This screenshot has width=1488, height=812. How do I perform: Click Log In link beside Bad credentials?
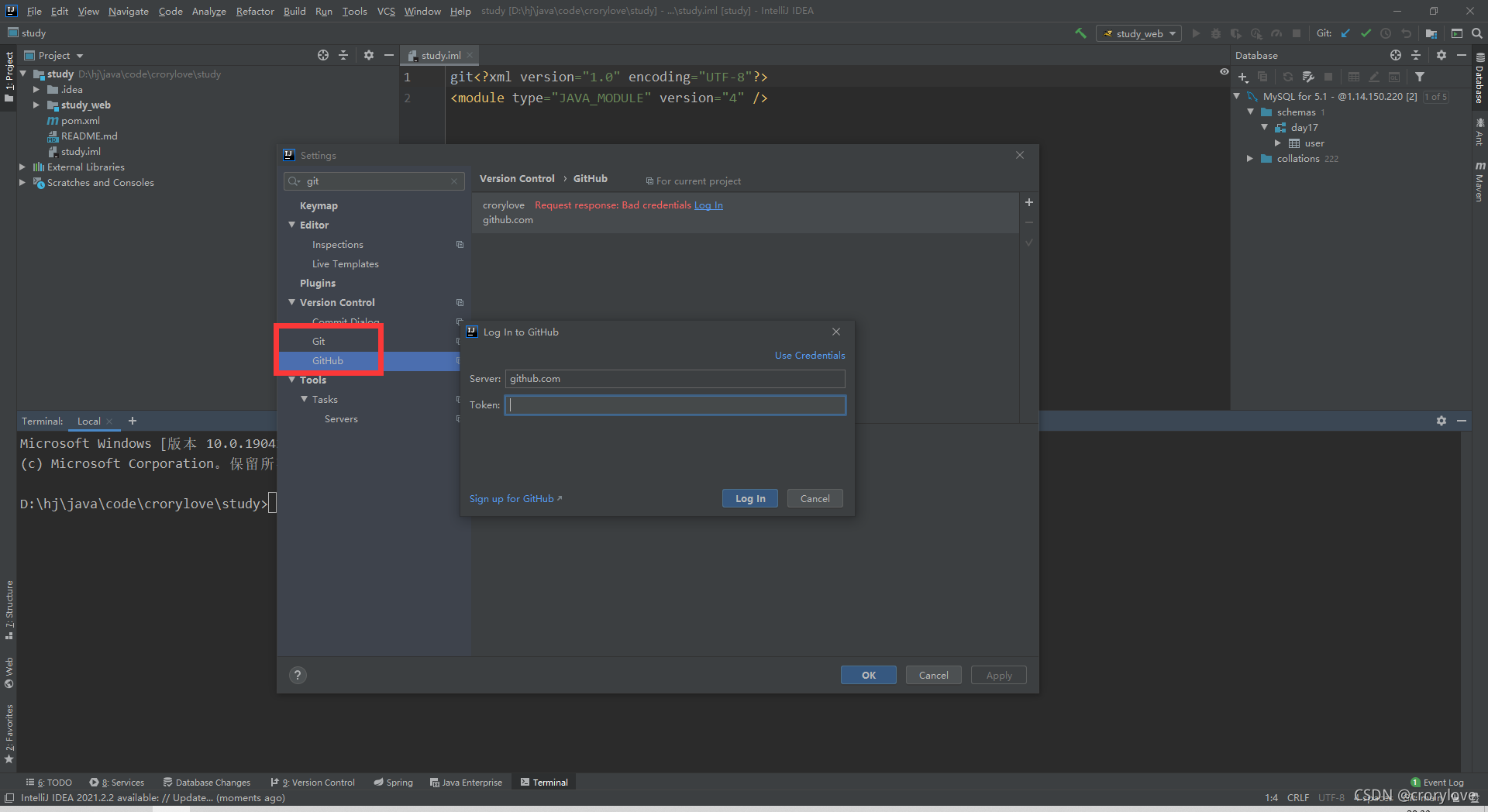(708, 205)
